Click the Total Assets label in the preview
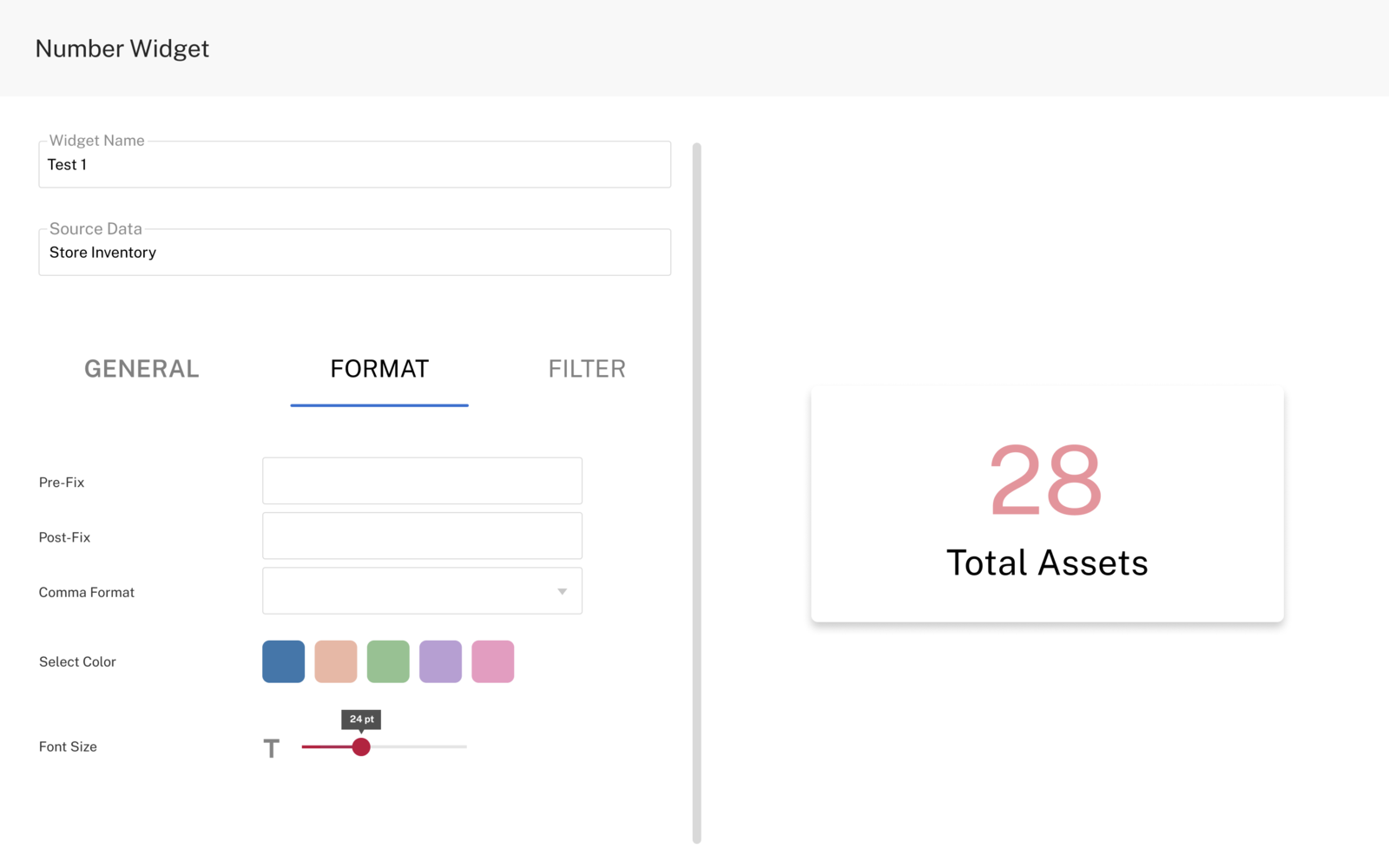The image size is (1389, 868). coord(1047,563)
